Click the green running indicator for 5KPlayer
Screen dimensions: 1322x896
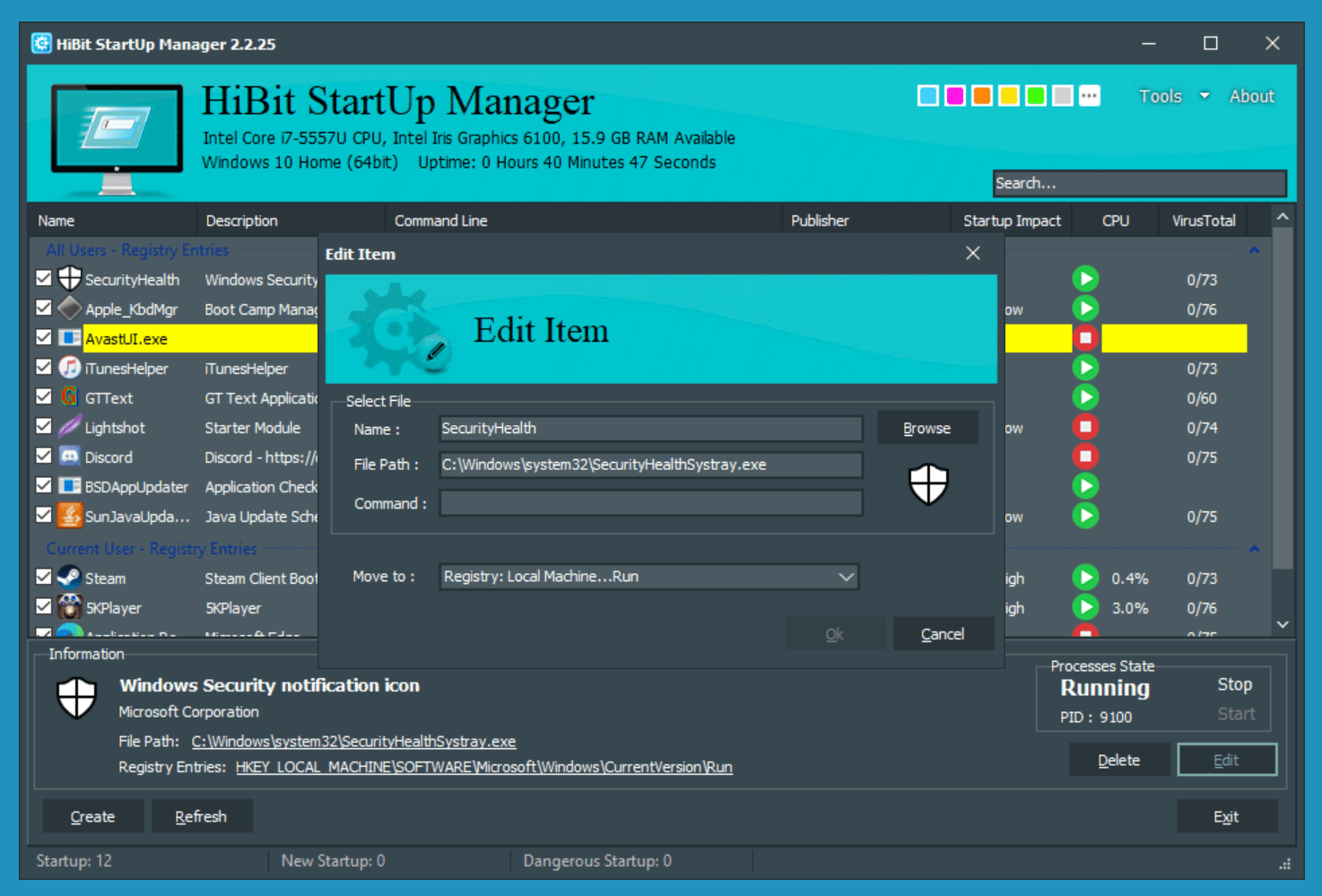click(1085, 607)
